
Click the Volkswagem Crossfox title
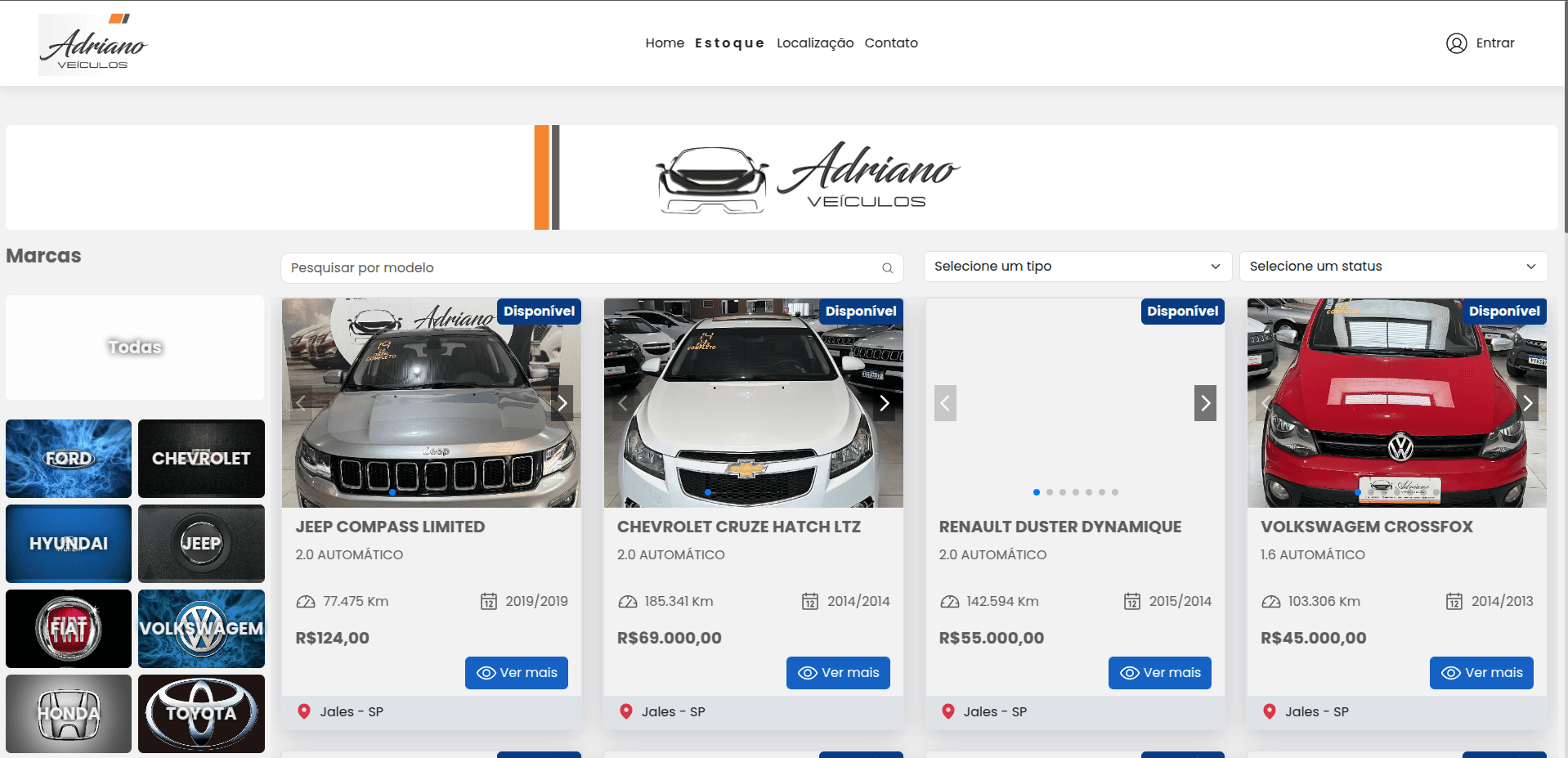(1367, 527)
